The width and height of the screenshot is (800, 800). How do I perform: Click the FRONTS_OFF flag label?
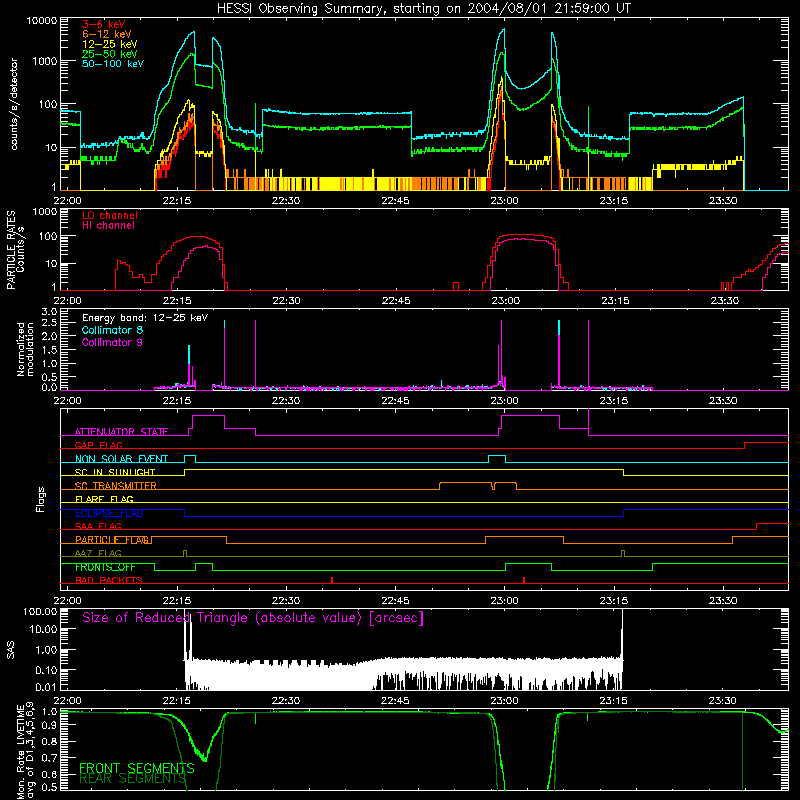tap(105, 567)
